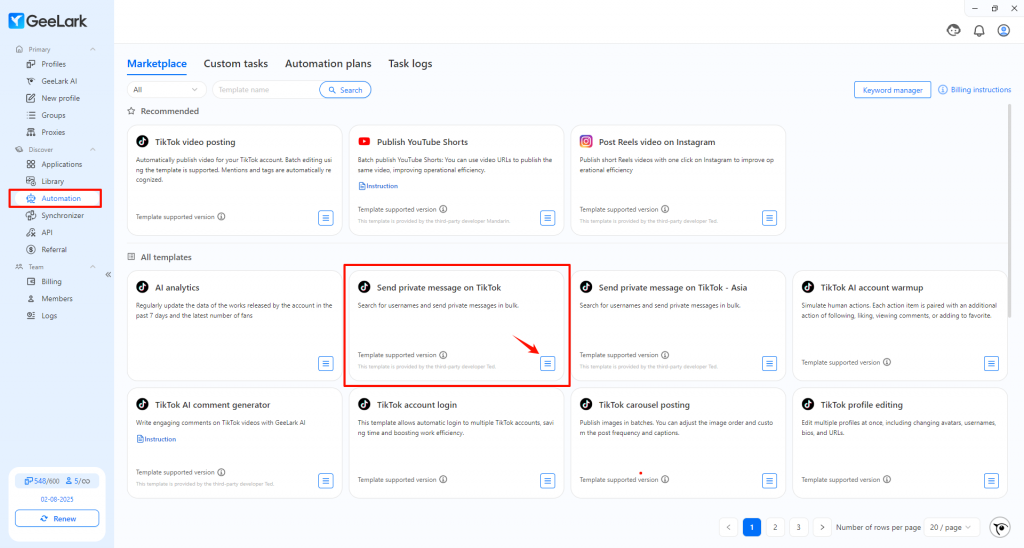Open details icon on Send private message on TikTok card
The image size is (1024, 548).
pos(547,364)
